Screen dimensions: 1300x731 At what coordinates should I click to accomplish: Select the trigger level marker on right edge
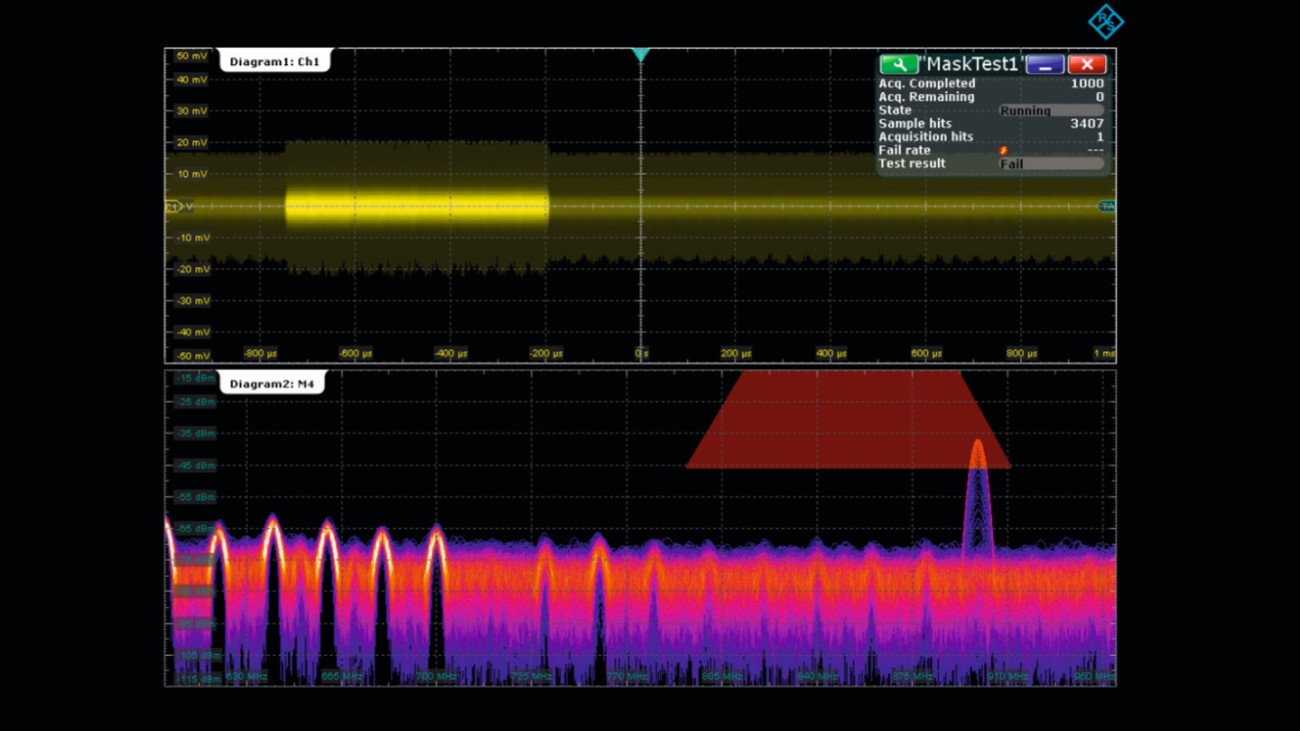1107,206
